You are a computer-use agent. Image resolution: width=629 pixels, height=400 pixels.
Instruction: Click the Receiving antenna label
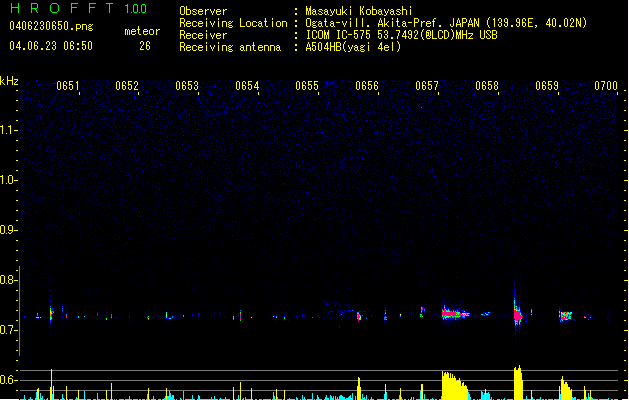(230, 47)
